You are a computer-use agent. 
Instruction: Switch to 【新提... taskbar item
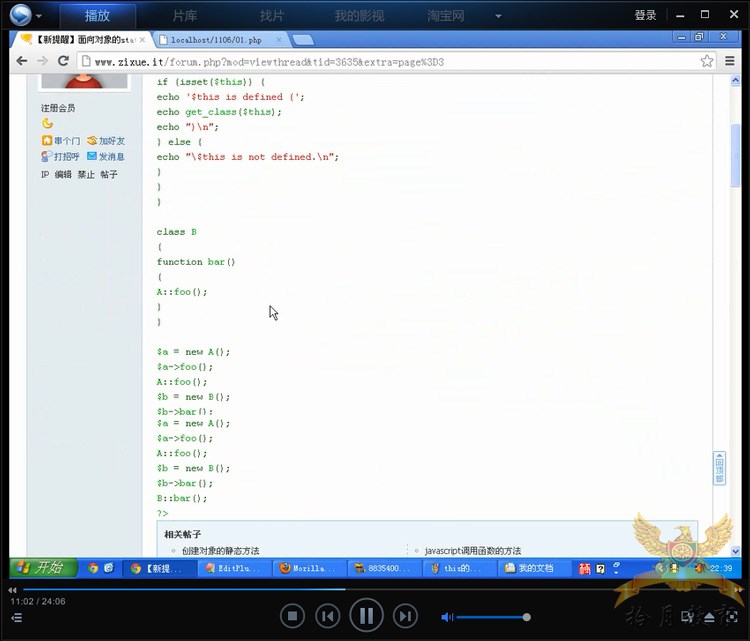pyautogui.click(x=159, y=568)
